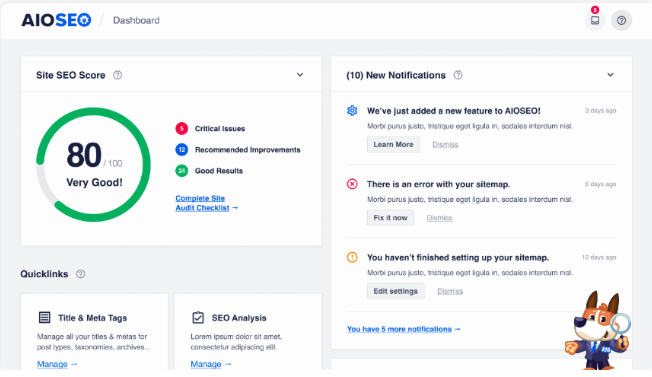The width and height of the screenshot is (652, 377).
Task: Click the Very Good! score label
Action: (94, 182)
